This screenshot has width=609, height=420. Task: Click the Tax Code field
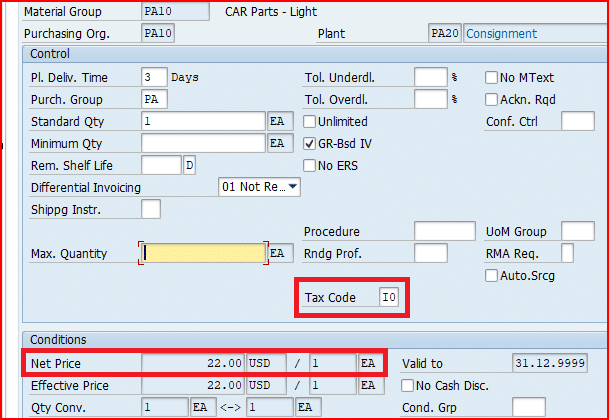click(388, 297)
